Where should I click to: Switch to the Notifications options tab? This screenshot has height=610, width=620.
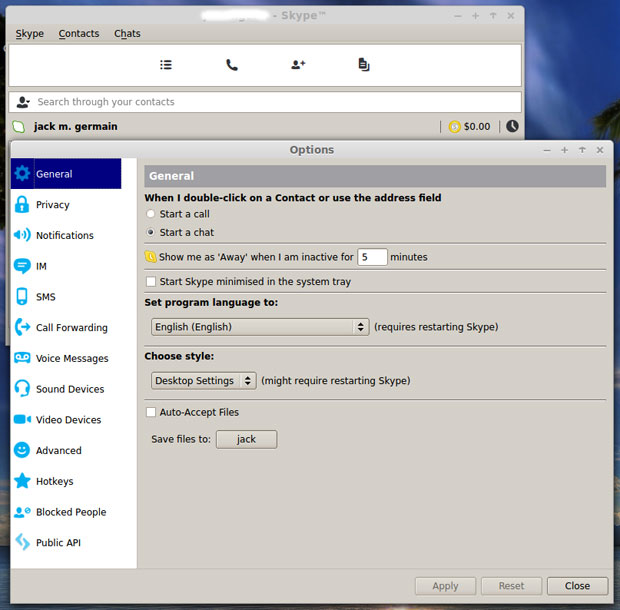(66, 235)
